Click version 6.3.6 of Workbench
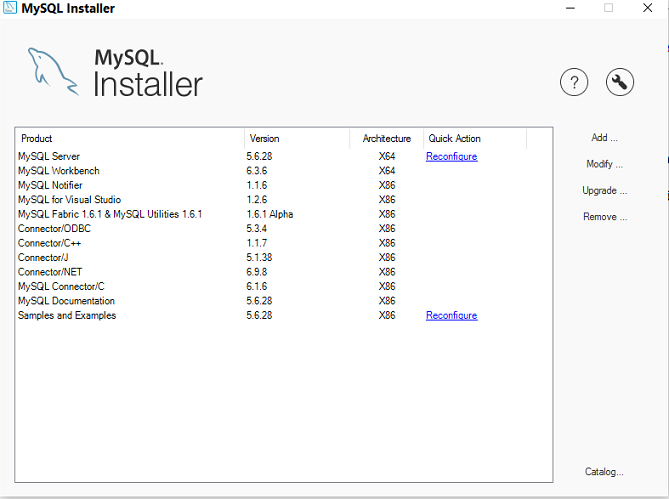 pyautogui.click(x=256, y=171)
